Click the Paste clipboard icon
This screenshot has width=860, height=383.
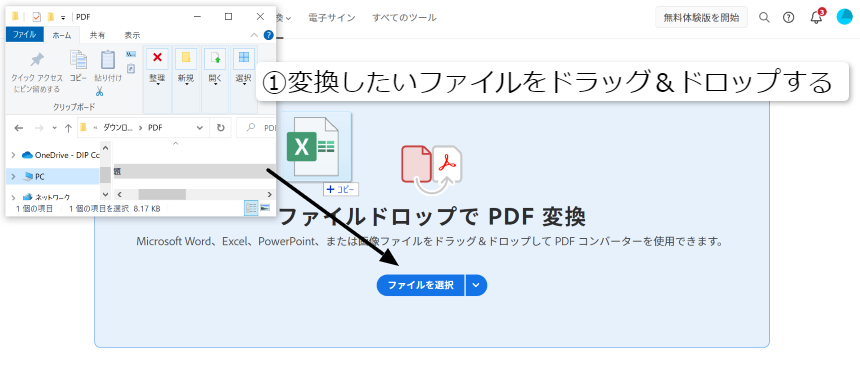click(108, 59)
